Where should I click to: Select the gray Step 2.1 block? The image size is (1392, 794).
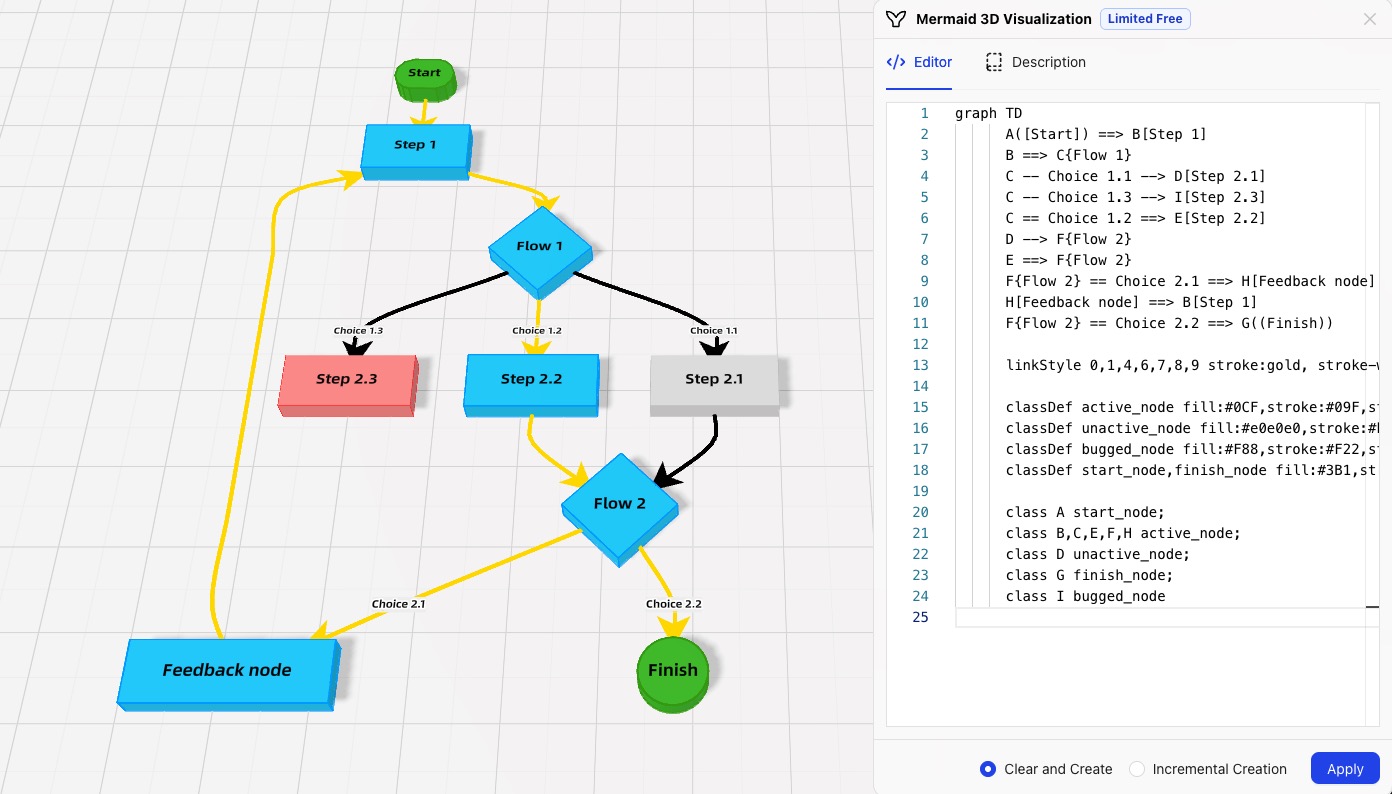(713, 381)
